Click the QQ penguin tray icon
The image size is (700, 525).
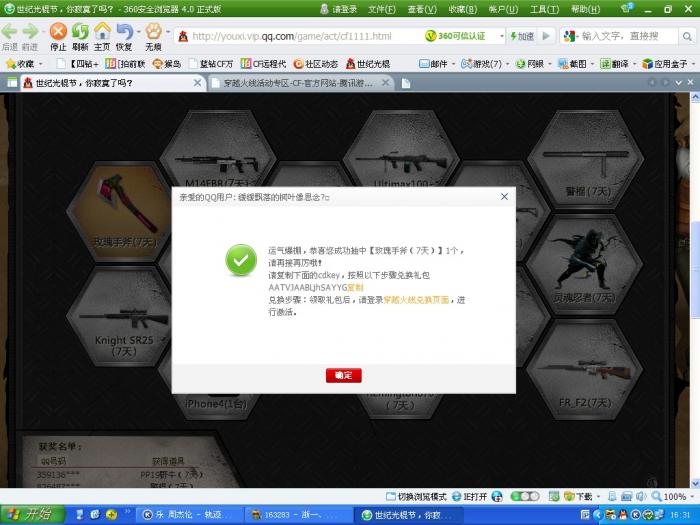[x=622, y=515]
